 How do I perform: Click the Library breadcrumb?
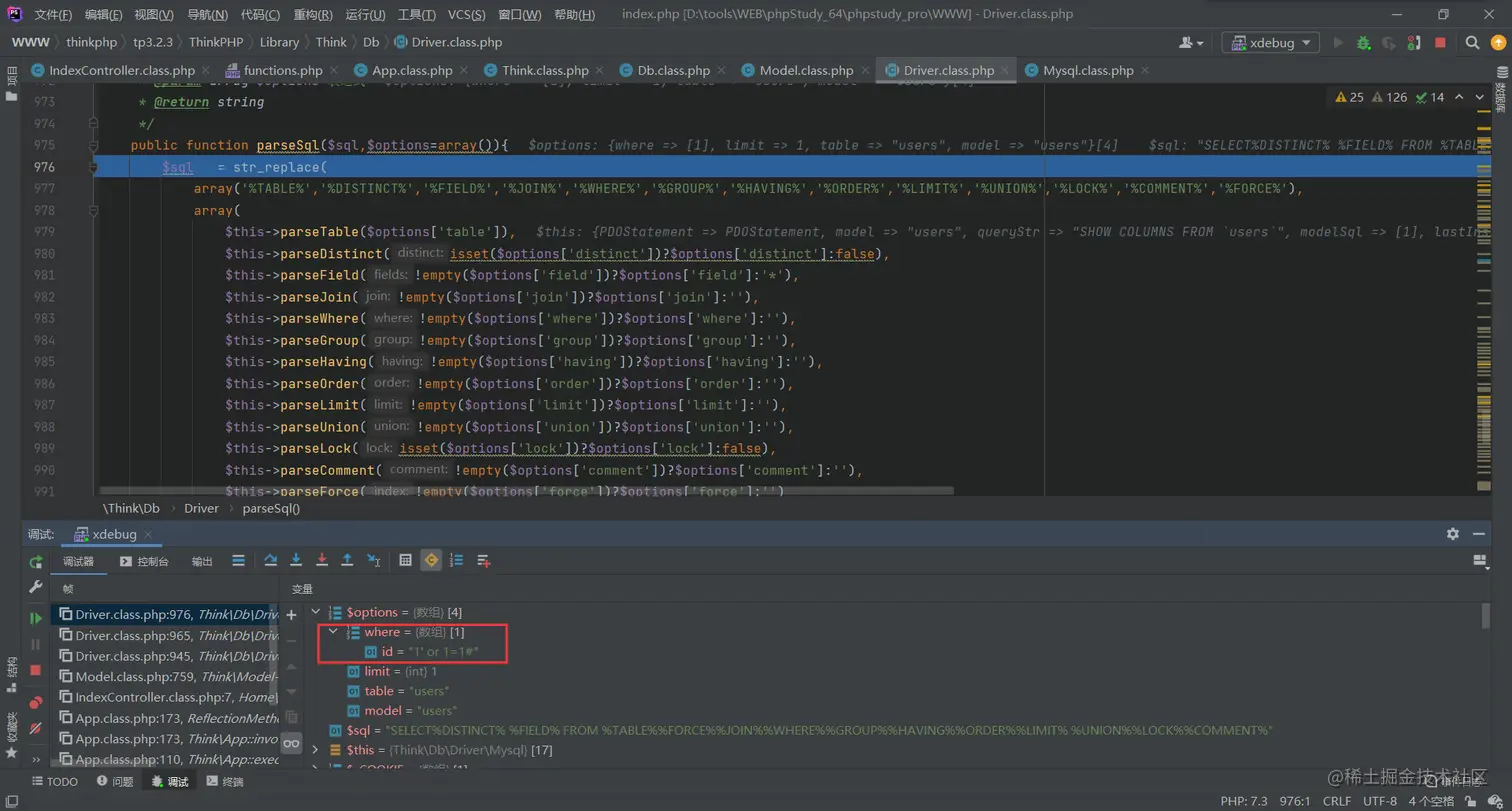pos(279,42)
